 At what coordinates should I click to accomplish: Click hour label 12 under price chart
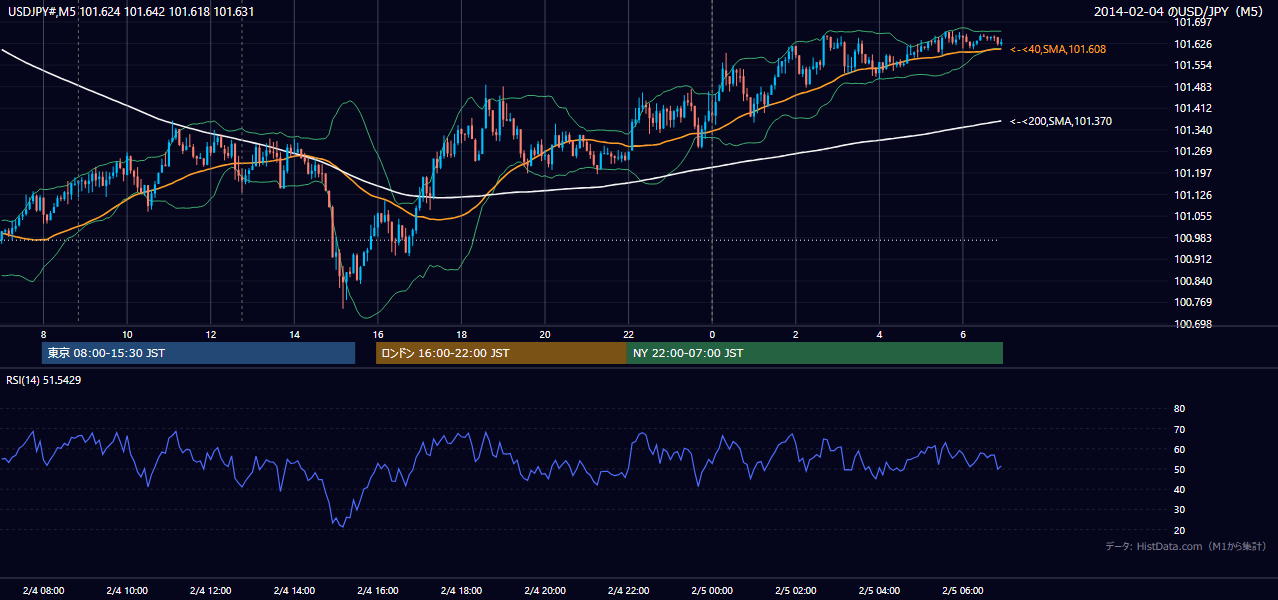point(210,334)
